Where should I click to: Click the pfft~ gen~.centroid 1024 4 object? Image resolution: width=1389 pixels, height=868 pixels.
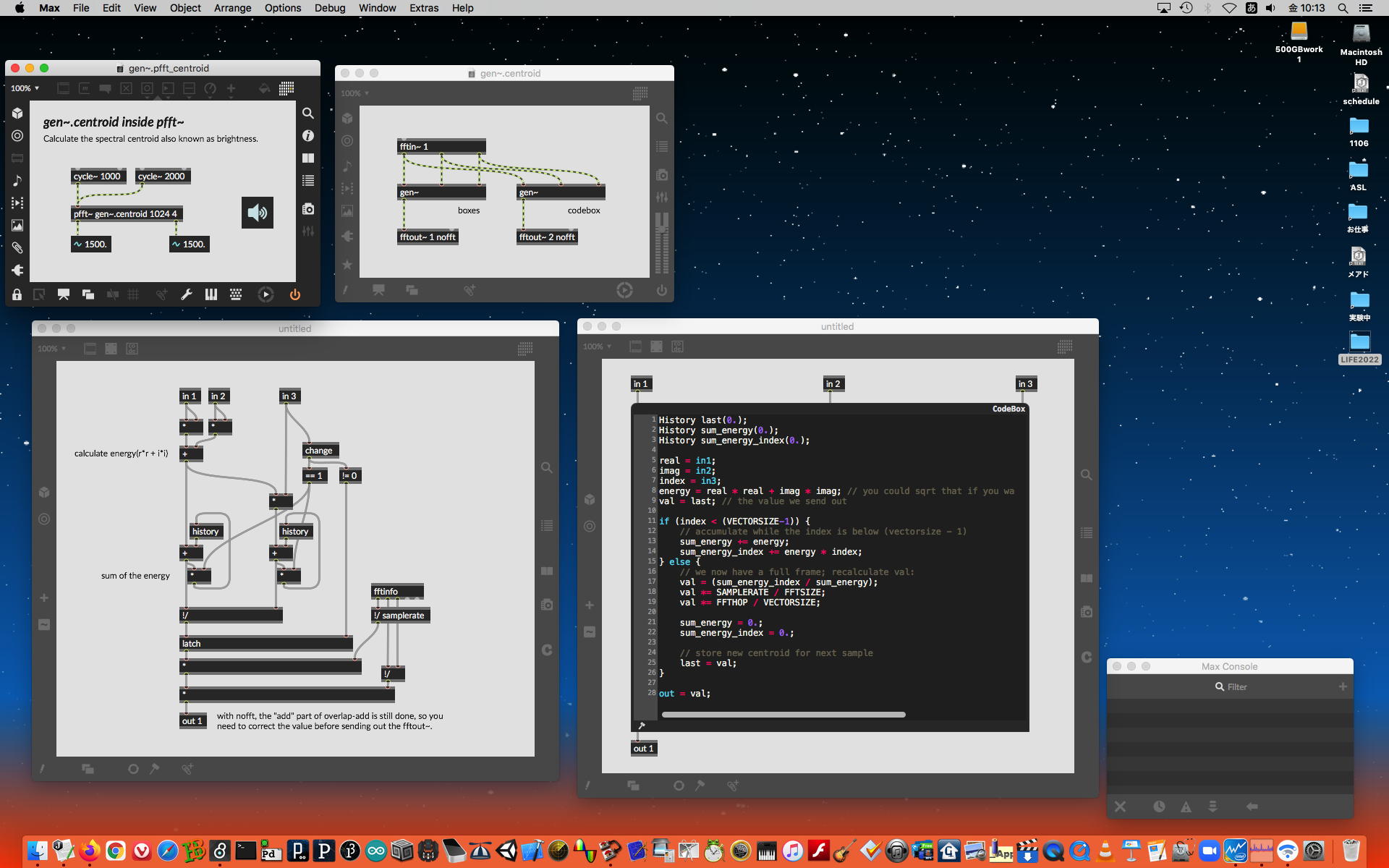coord(127,214)
